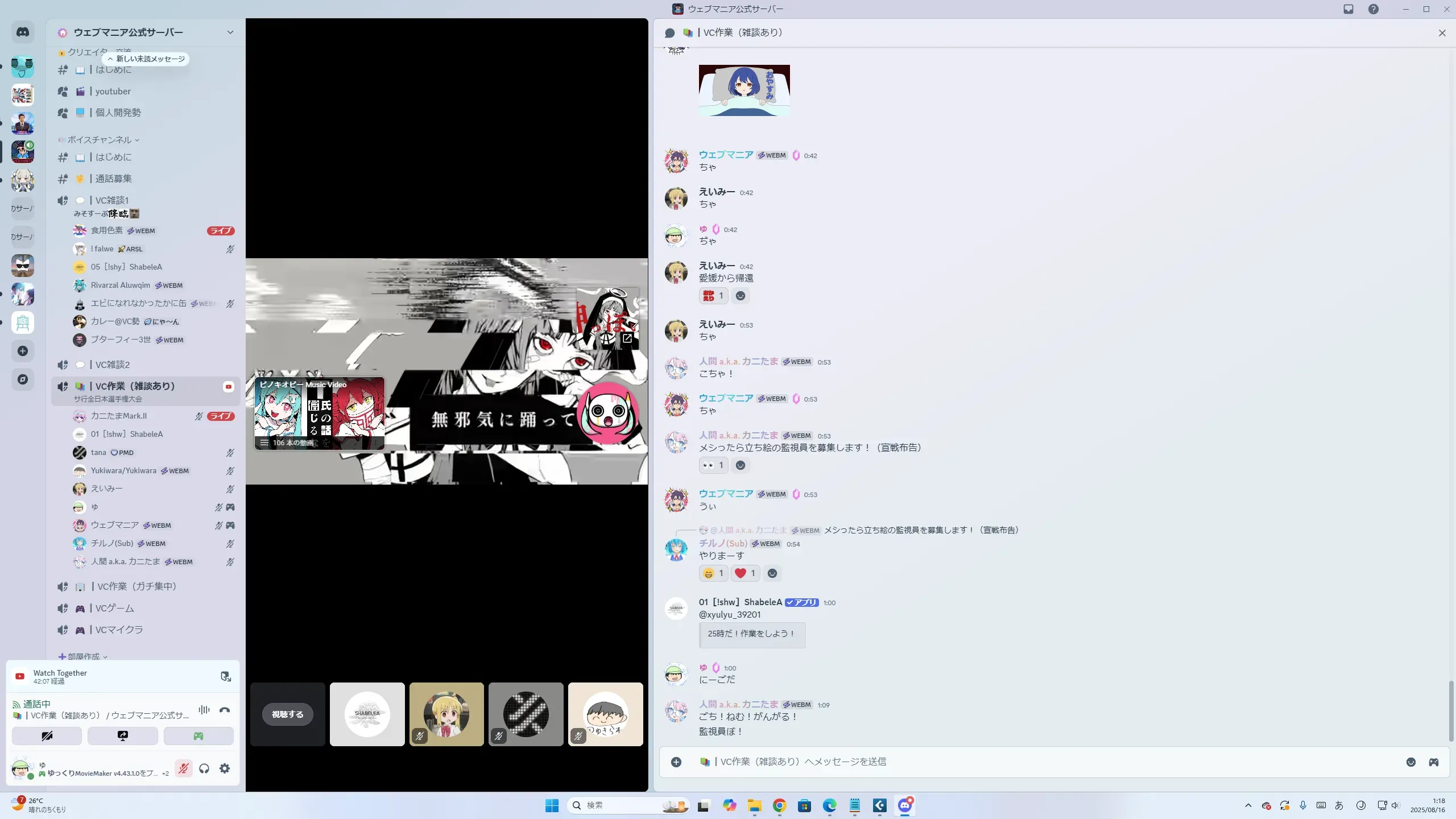
Task: Open Discover servers compass icon
Action: [x=23, y=379]
